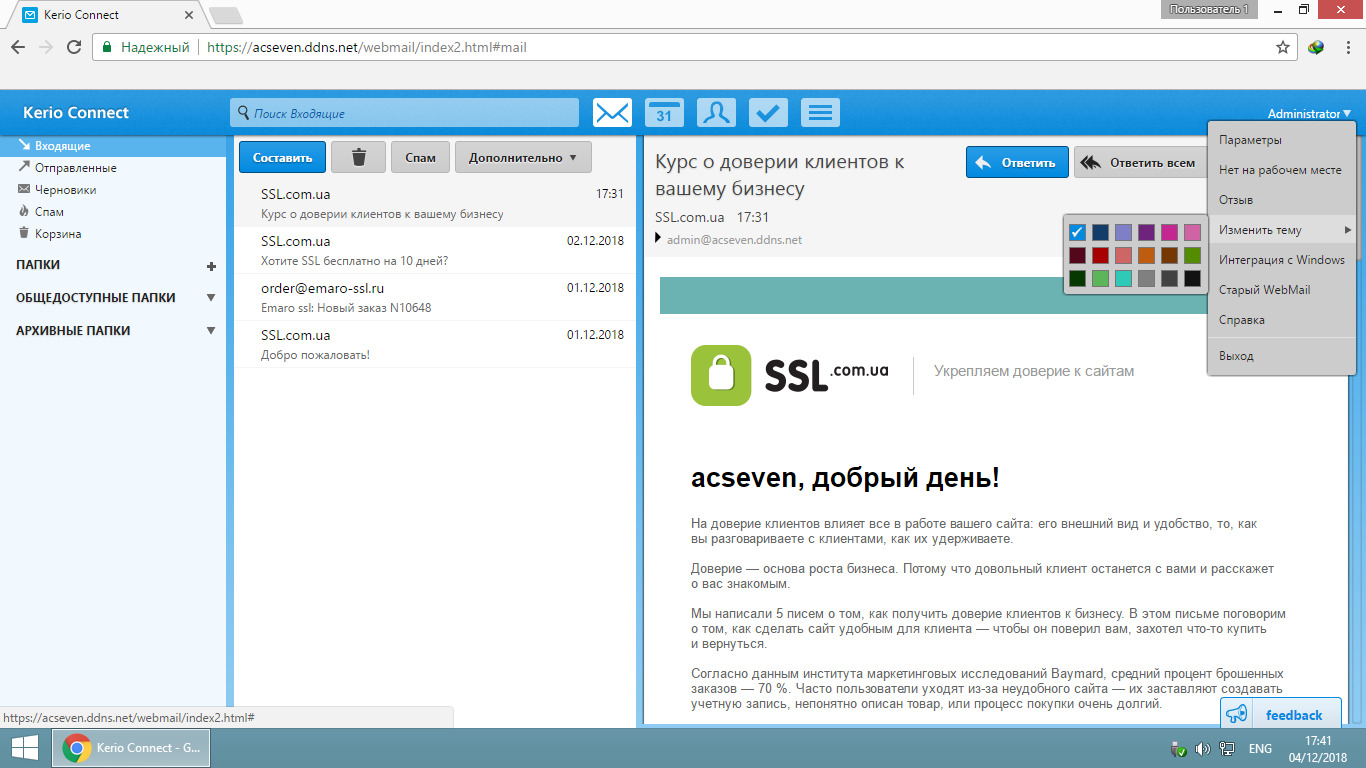Open new browser tab button

[225, 15]
